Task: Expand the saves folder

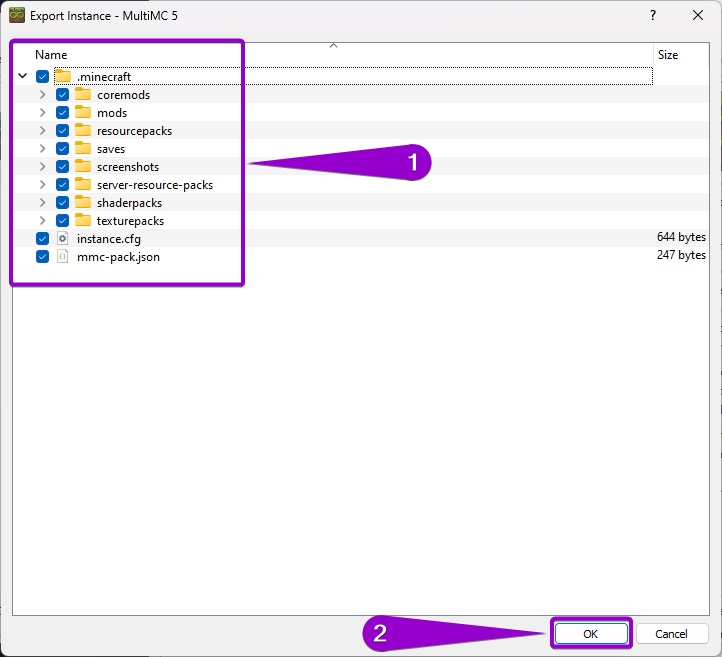Action: (42, 149)
